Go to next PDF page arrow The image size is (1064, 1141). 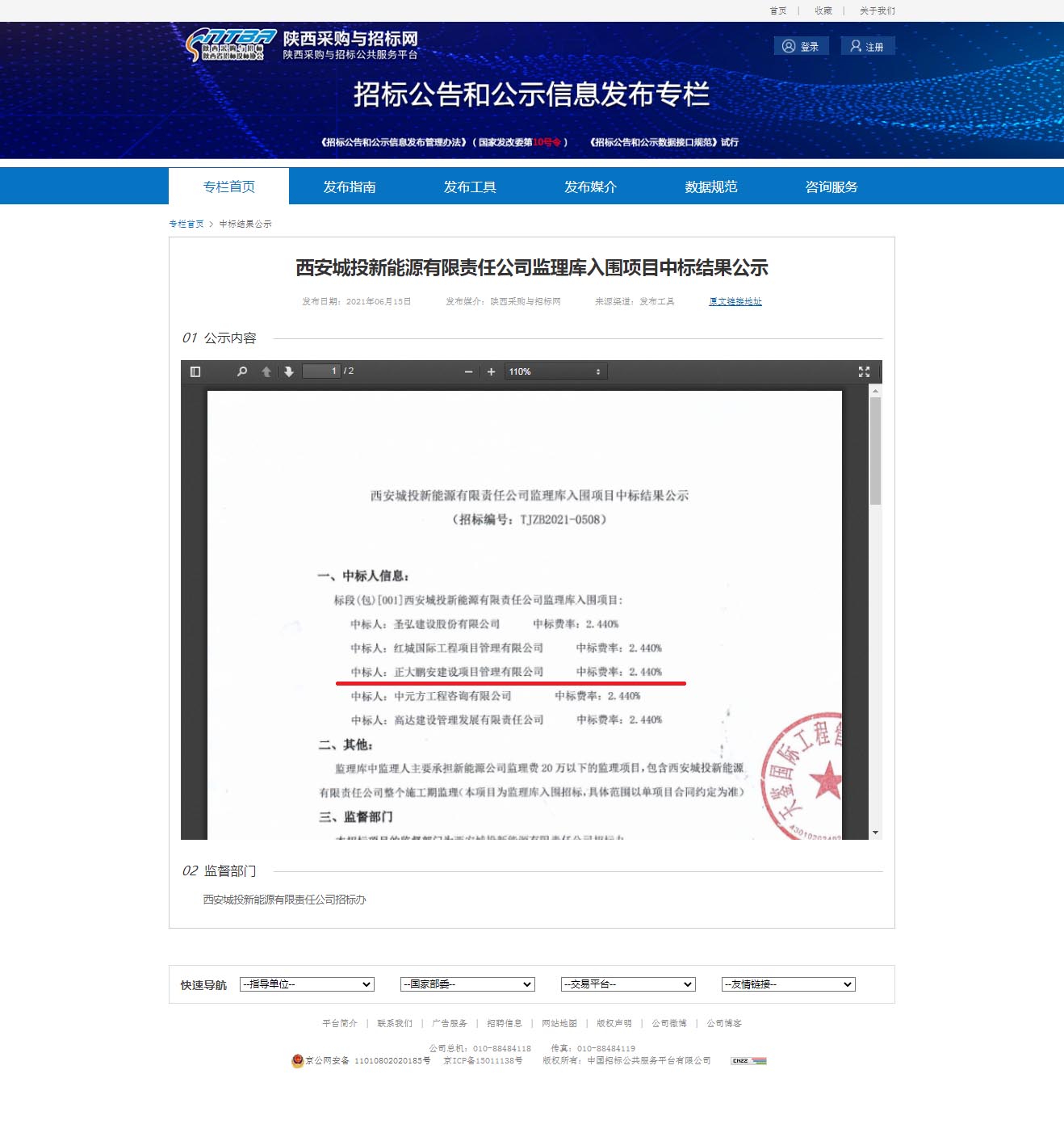point(288,371)
